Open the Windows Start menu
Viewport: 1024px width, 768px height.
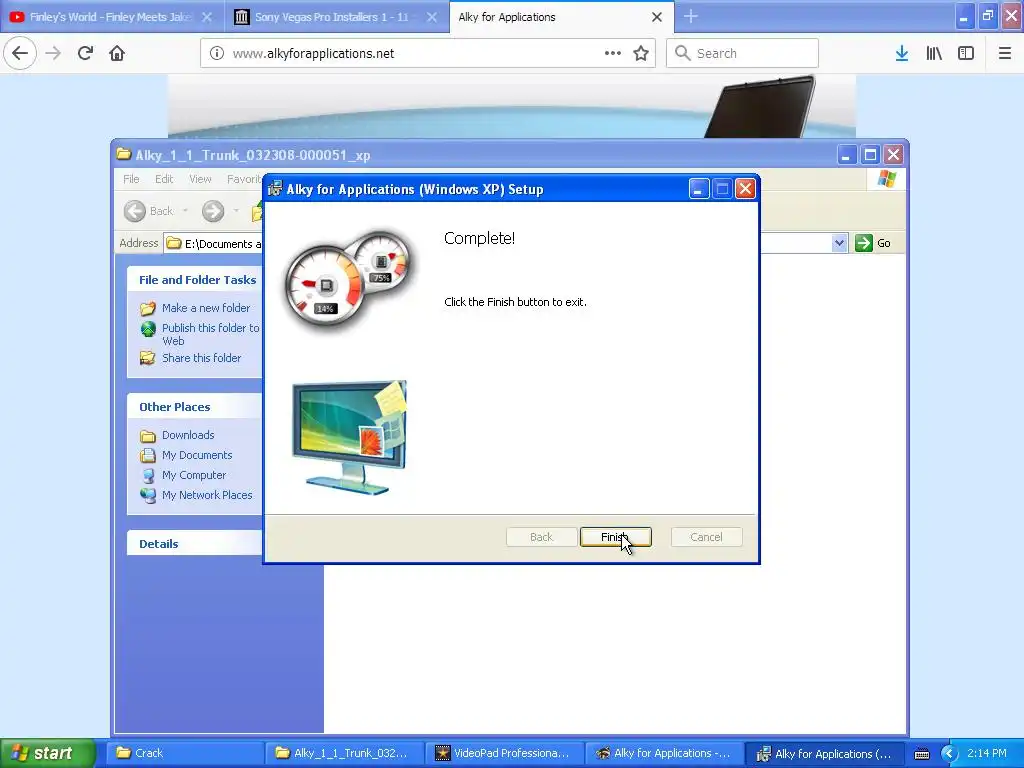point(47,753)
